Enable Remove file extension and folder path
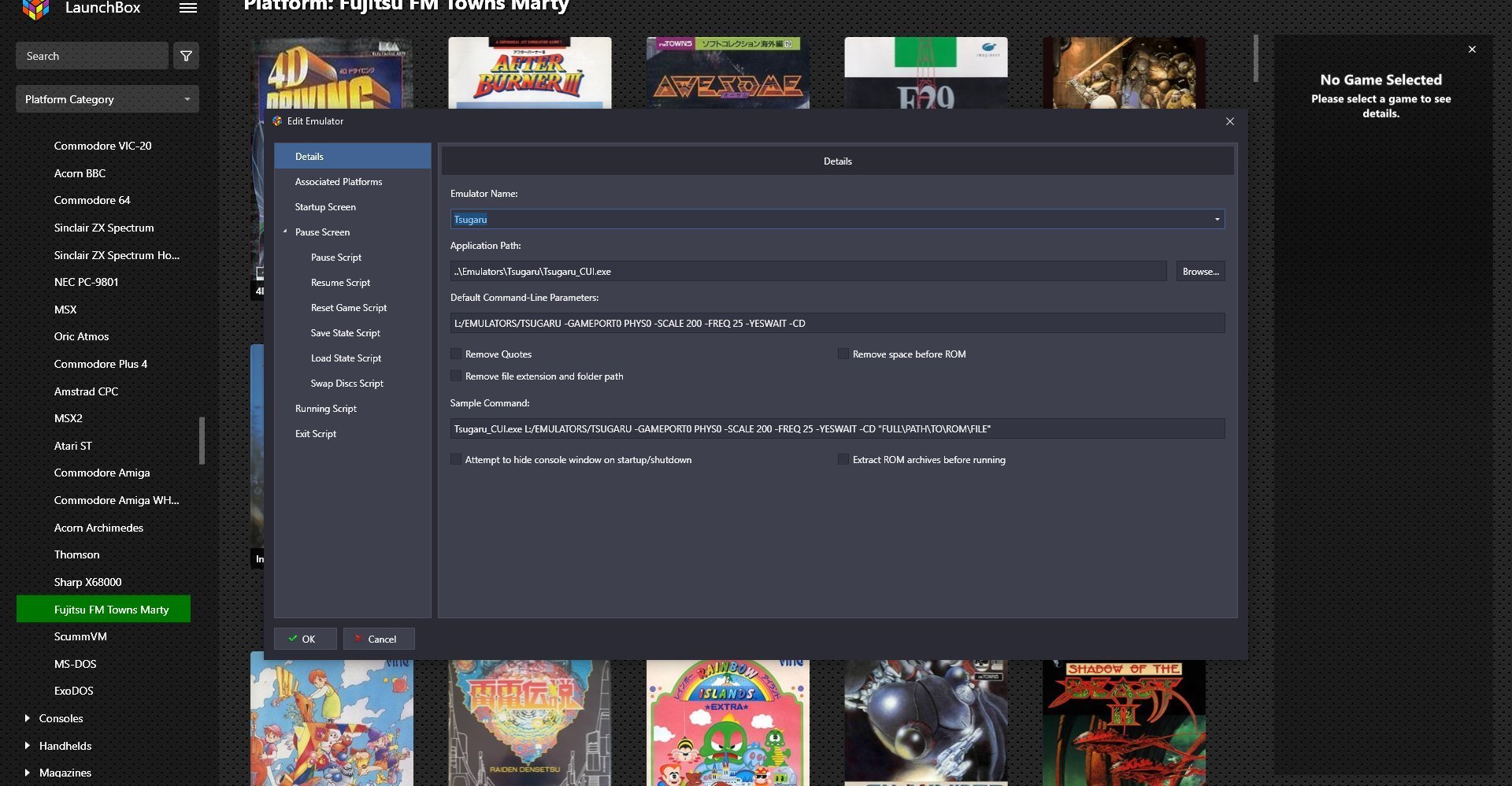Image resolution: width=1512 pixels, height=786 pixels. tap(456, 376)
